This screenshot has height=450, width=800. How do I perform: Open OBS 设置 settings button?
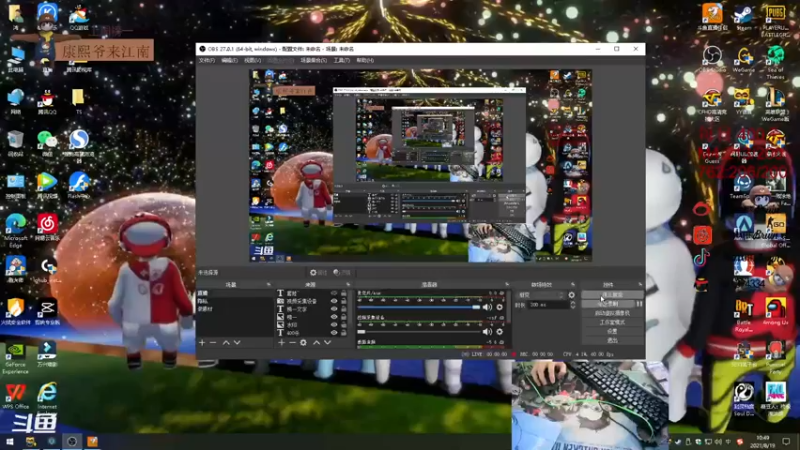click(612, 331)
